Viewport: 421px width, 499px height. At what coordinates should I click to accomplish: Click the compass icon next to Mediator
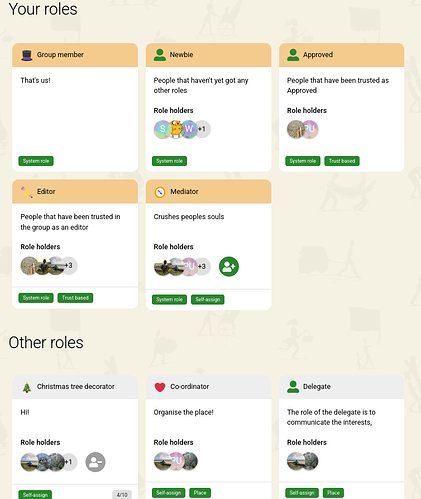[x=160, y=192]
